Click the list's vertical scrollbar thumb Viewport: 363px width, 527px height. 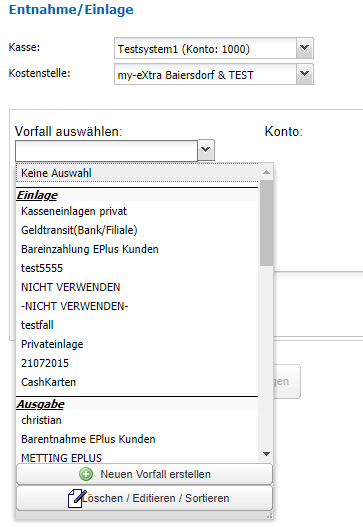(266, 223)
